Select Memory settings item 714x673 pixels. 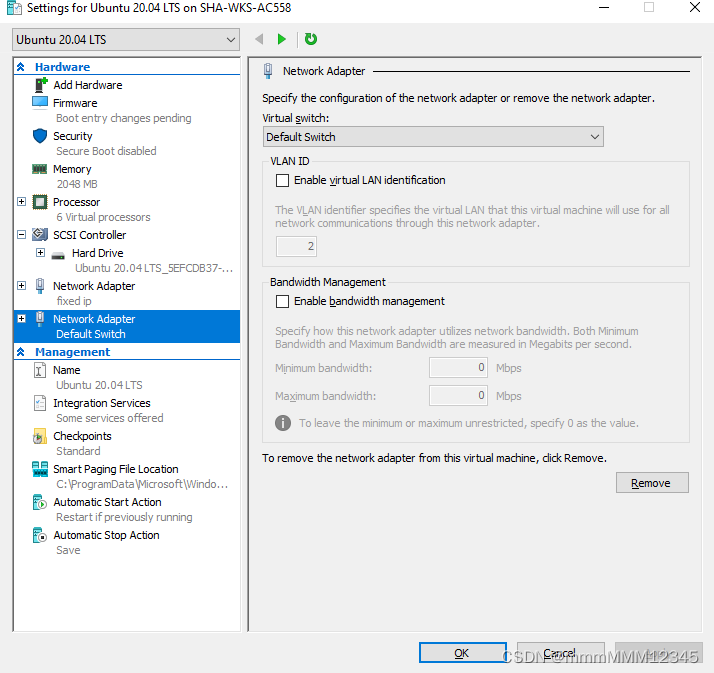[72, 169]
